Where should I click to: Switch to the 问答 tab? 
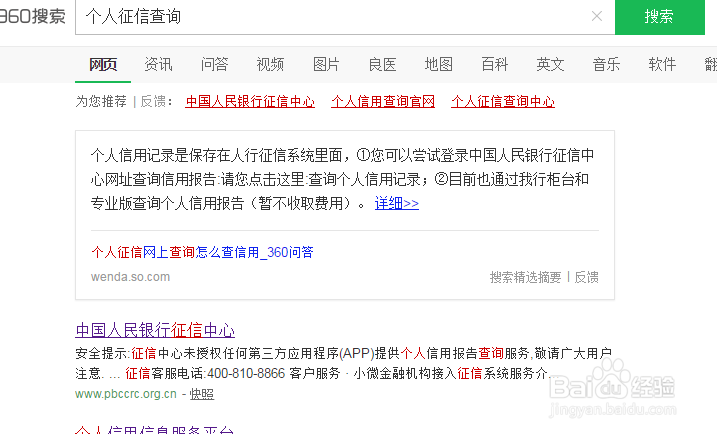coord(214,64)
